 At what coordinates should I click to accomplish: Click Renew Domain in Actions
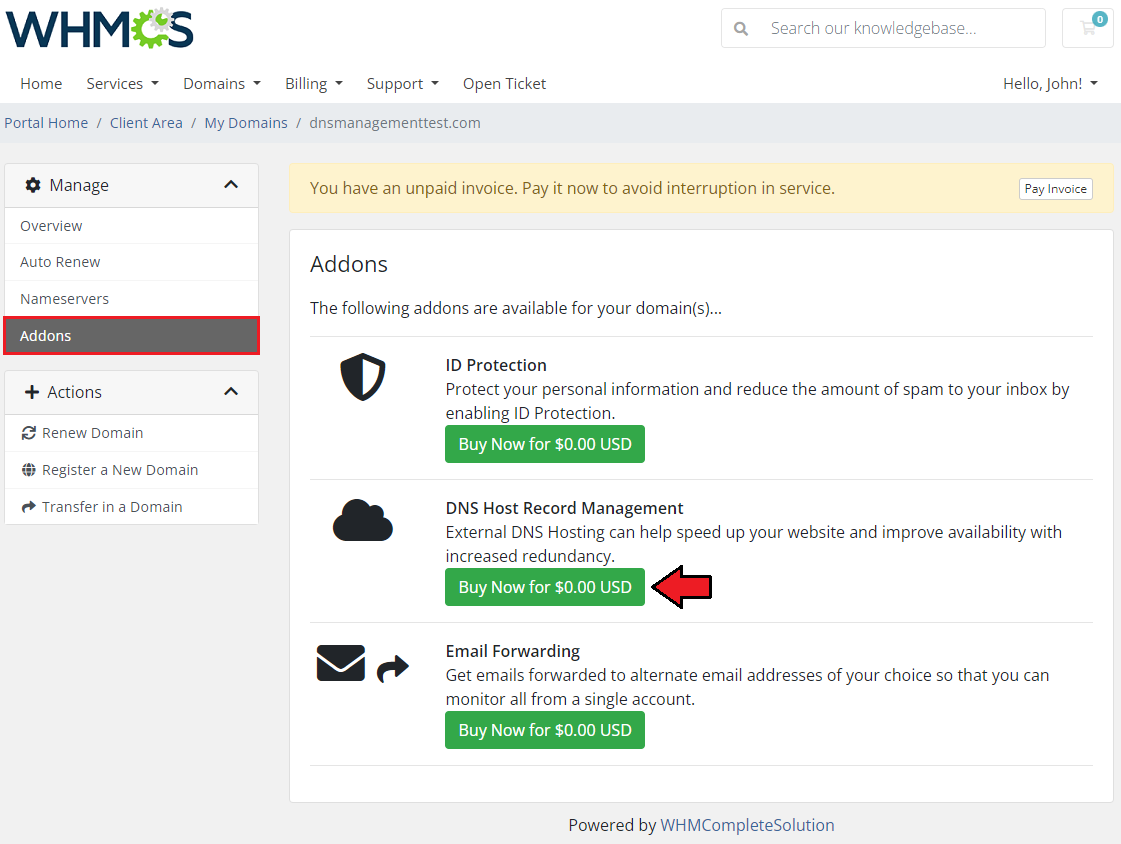(x=132, y=433)
